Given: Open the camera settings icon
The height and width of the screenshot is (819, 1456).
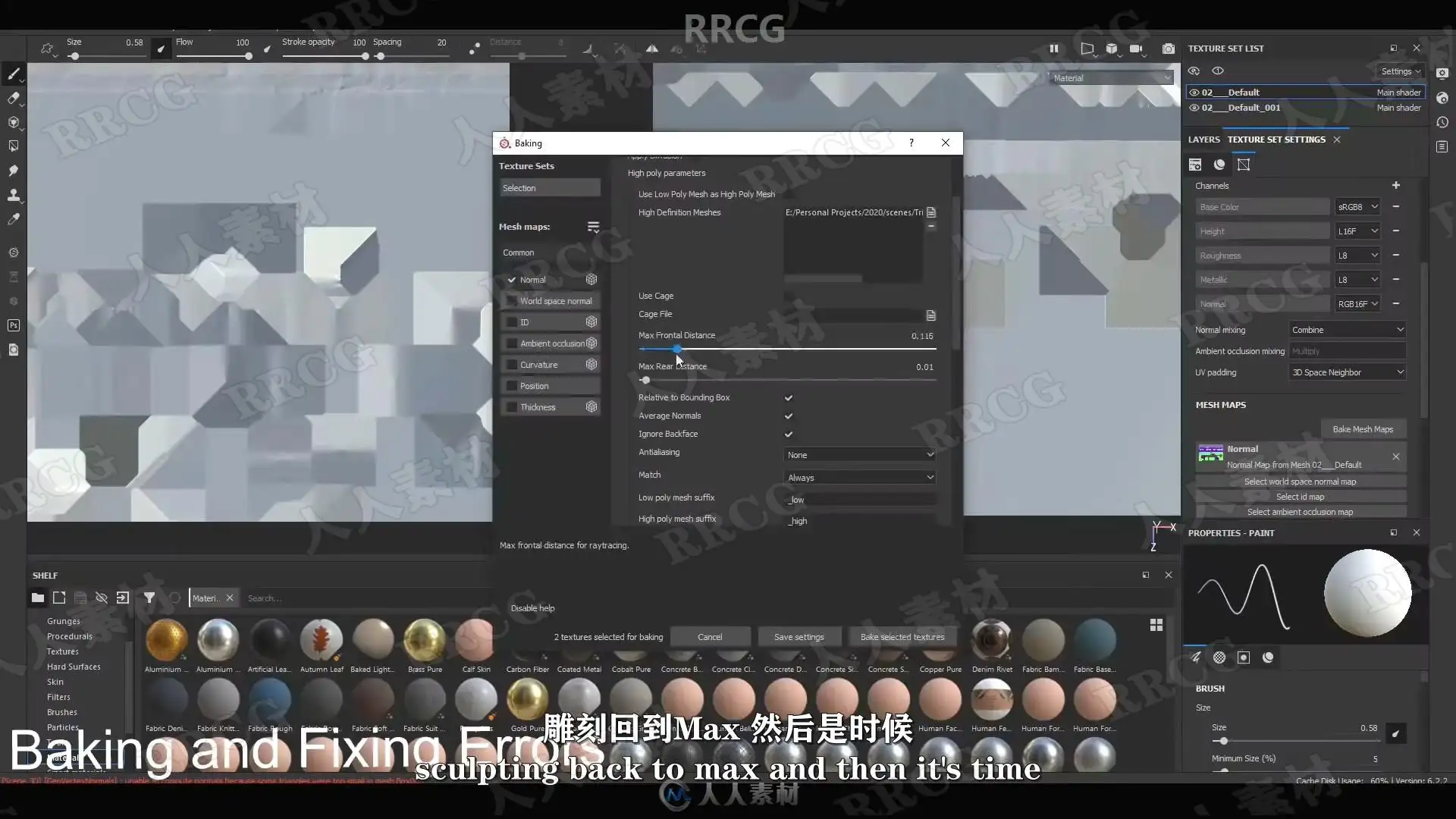Looking at the screenshot, I should pos(1136,49).
